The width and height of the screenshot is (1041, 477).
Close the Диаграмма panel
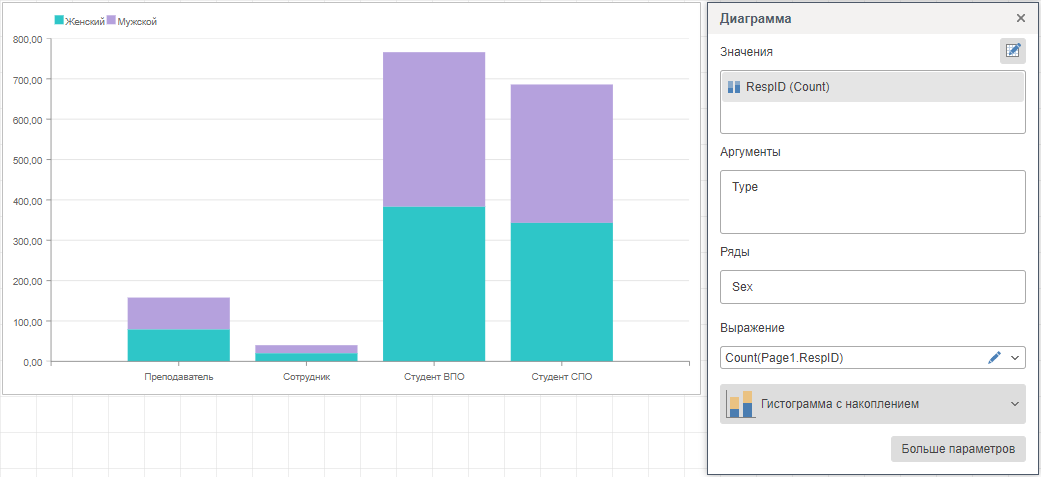pyautogui.click(x=1020, y=18)
